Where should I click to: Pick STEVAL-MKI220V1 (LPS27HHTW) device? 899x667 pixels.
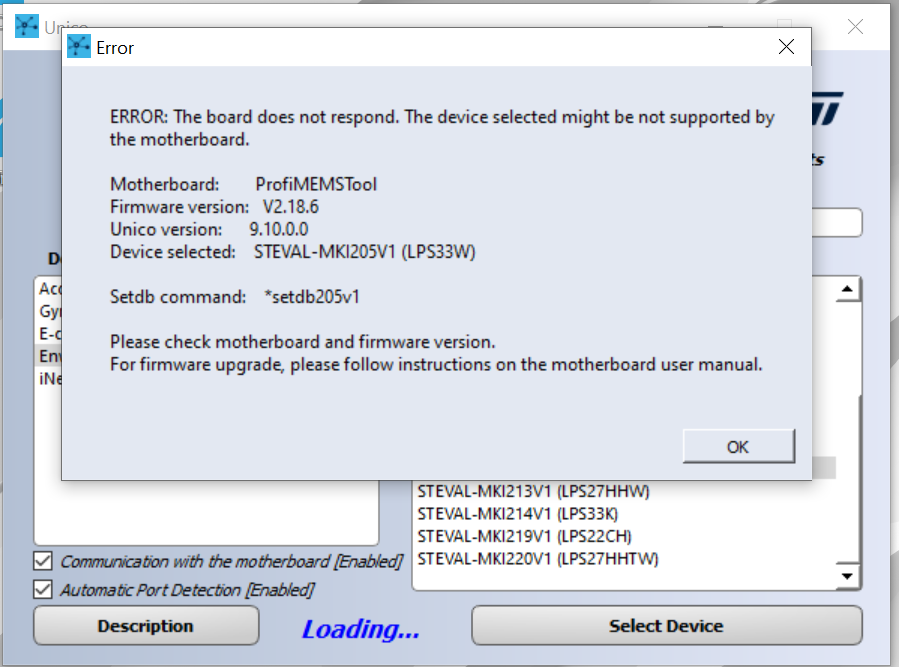click(538, 559)
